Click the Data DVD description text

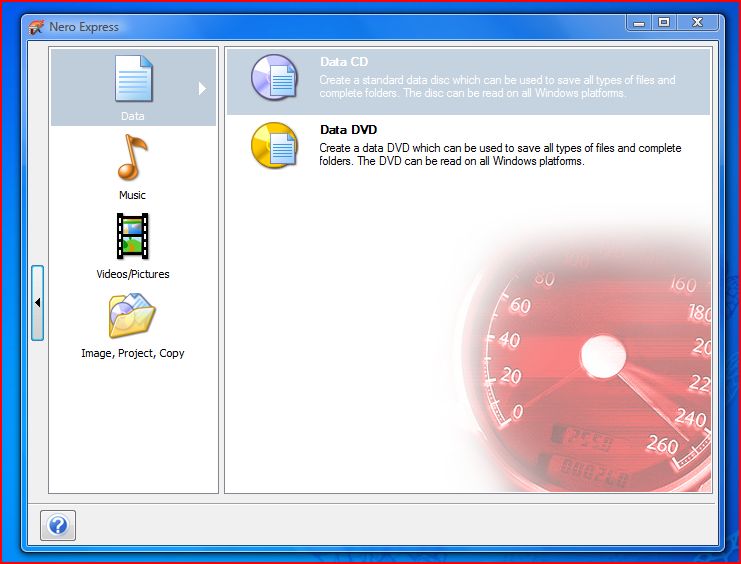[500, 155]
